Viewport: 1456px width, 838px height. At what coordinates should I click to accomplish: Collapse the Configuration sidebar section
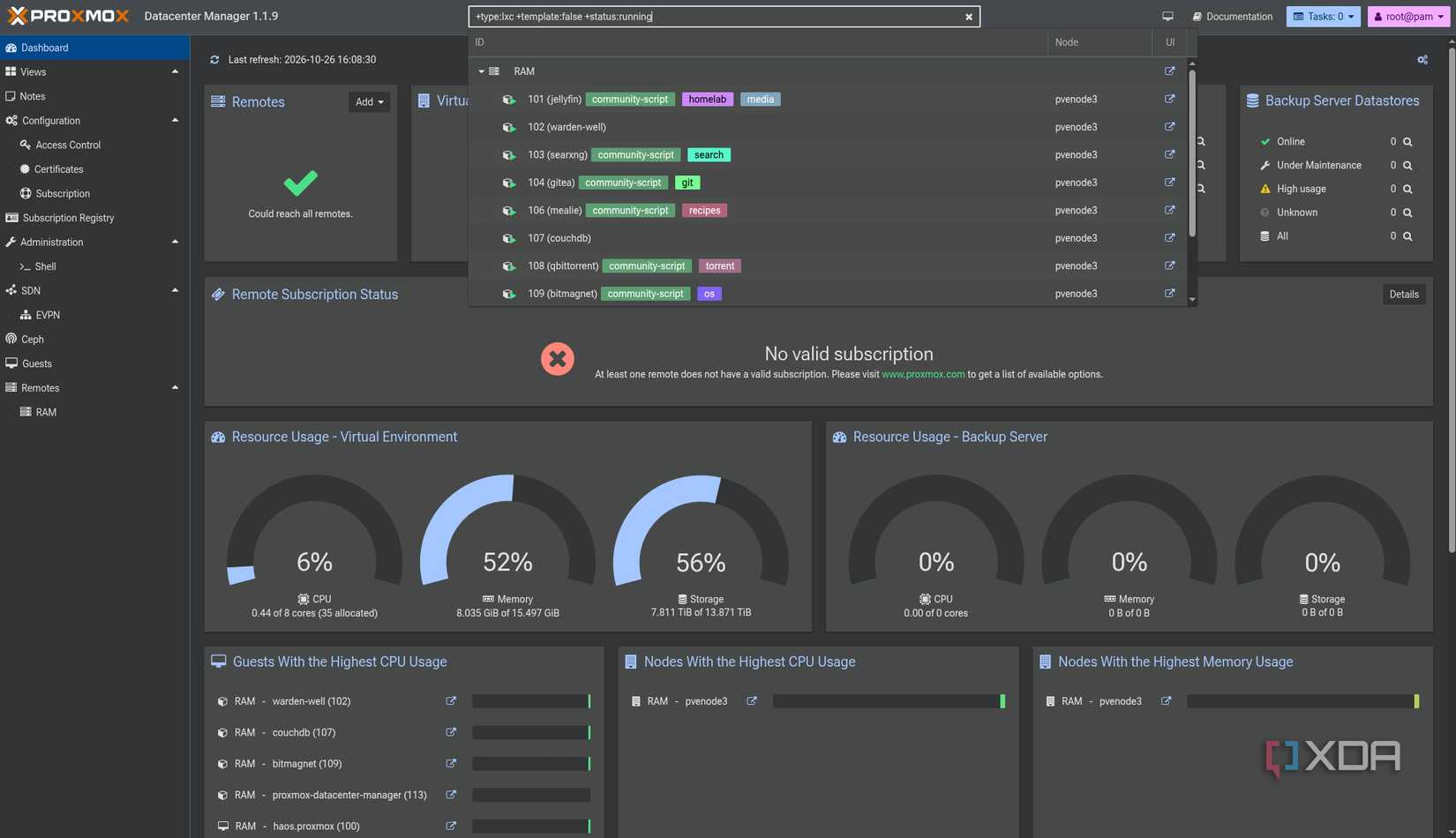pos(175,120)
